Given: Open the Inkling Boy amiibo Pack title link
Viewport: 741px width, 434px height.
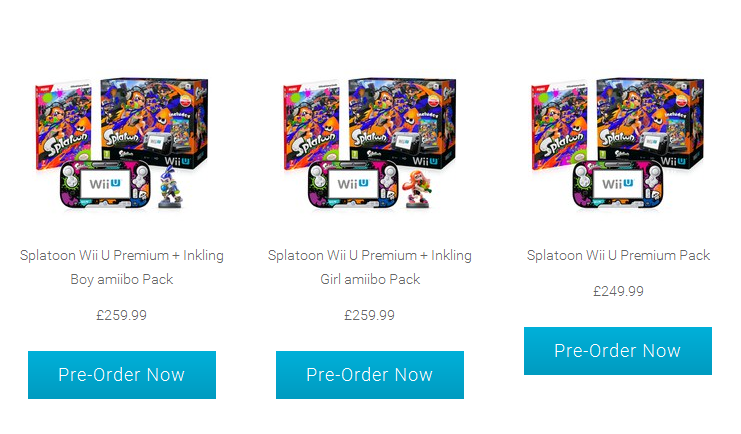Looking at the screenshot, I should click(122, 267).
